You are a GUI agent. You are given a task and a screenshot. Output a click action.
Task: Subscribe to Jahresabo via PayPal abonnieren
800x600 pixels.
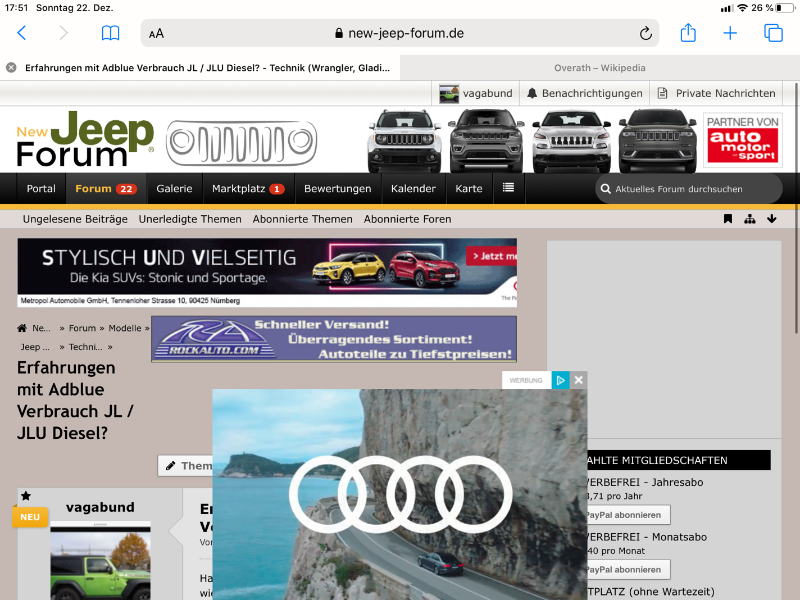(x=624, y=515)
